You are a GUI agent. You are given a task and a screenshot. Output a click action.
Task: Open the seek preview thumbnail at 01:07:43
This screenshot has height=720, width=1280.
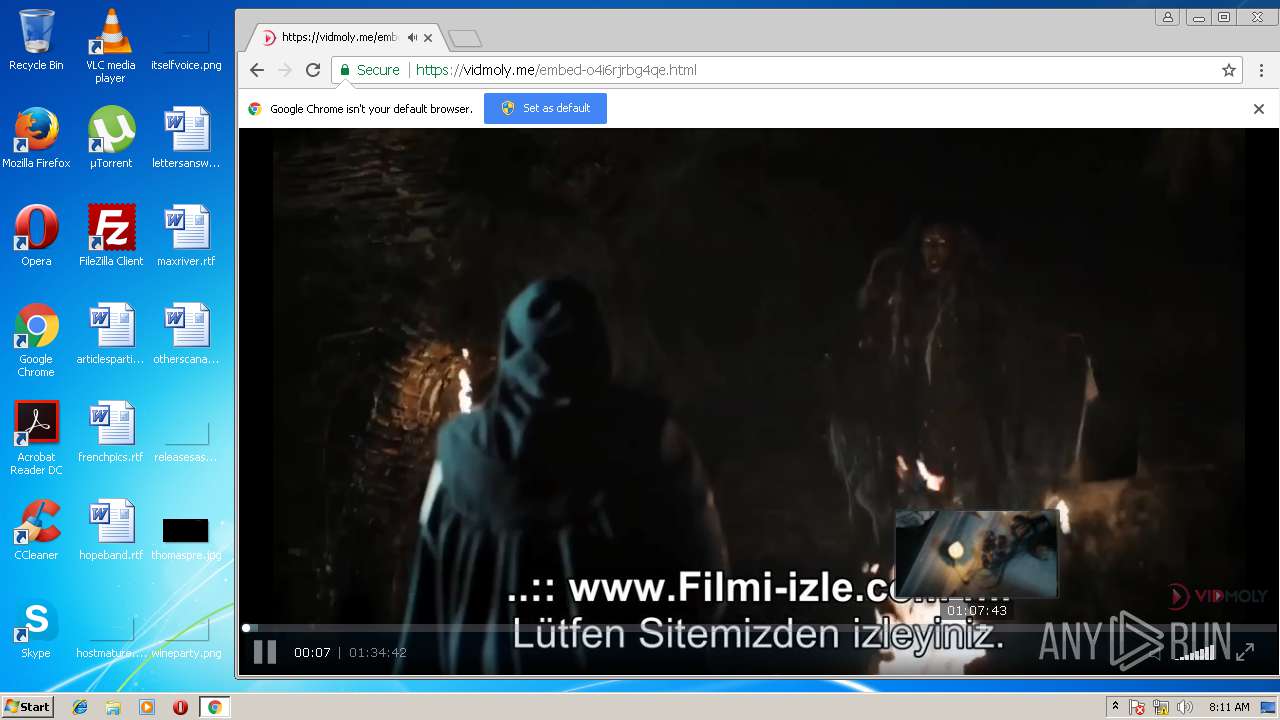[976, 554]
